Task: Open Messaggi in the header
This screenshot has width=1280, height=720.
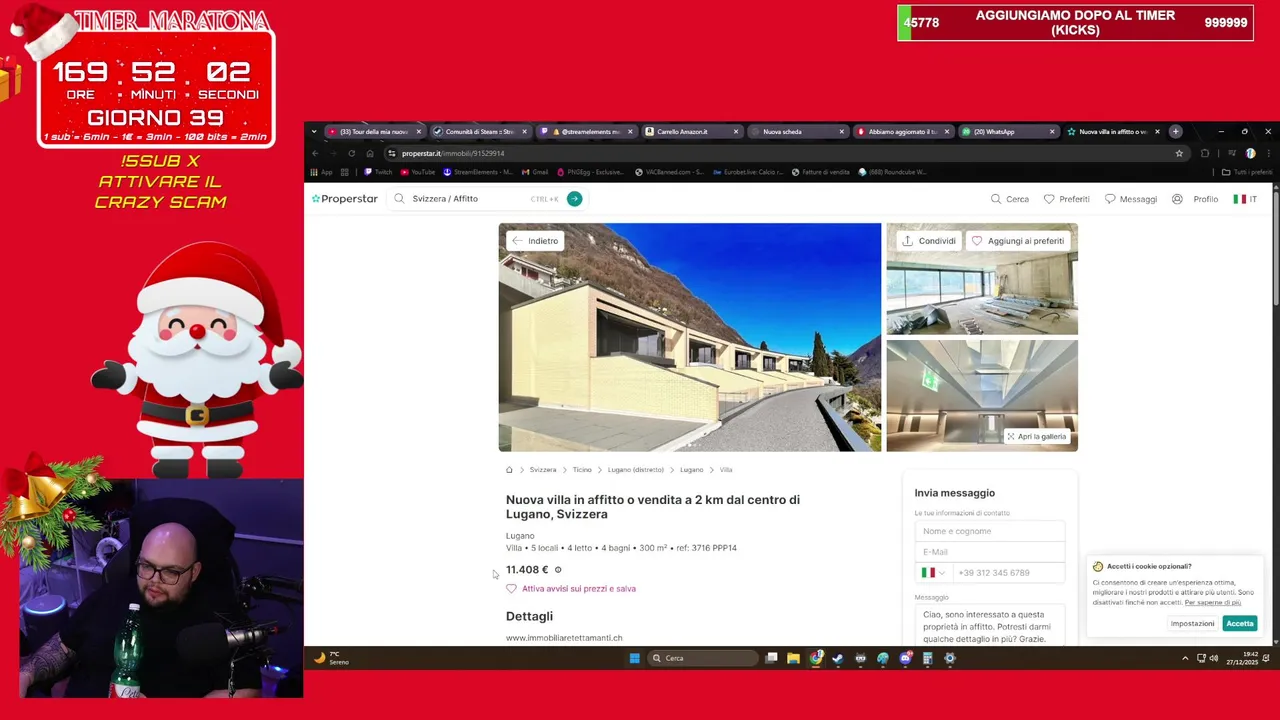Action: pos(1131,199)
